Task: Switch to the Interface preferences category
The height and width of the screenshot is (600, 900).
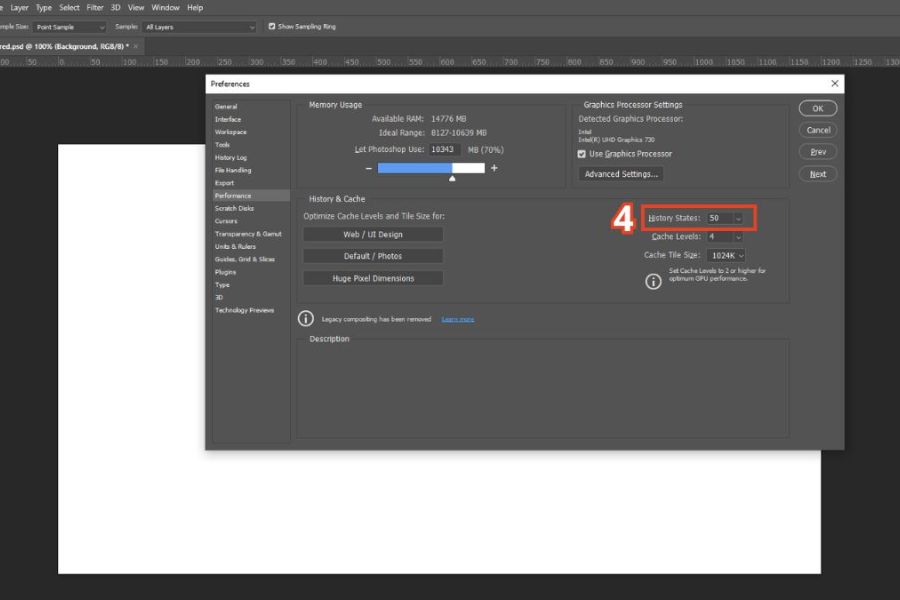Action: (x=228, y=119)
